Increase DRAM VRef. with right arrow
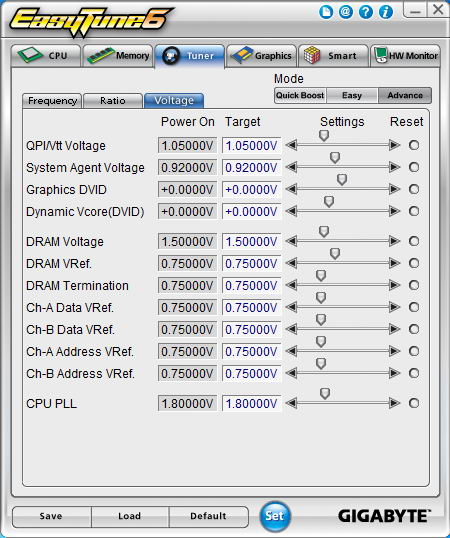This screenshot has height=538, width=450. pos(394,263)
